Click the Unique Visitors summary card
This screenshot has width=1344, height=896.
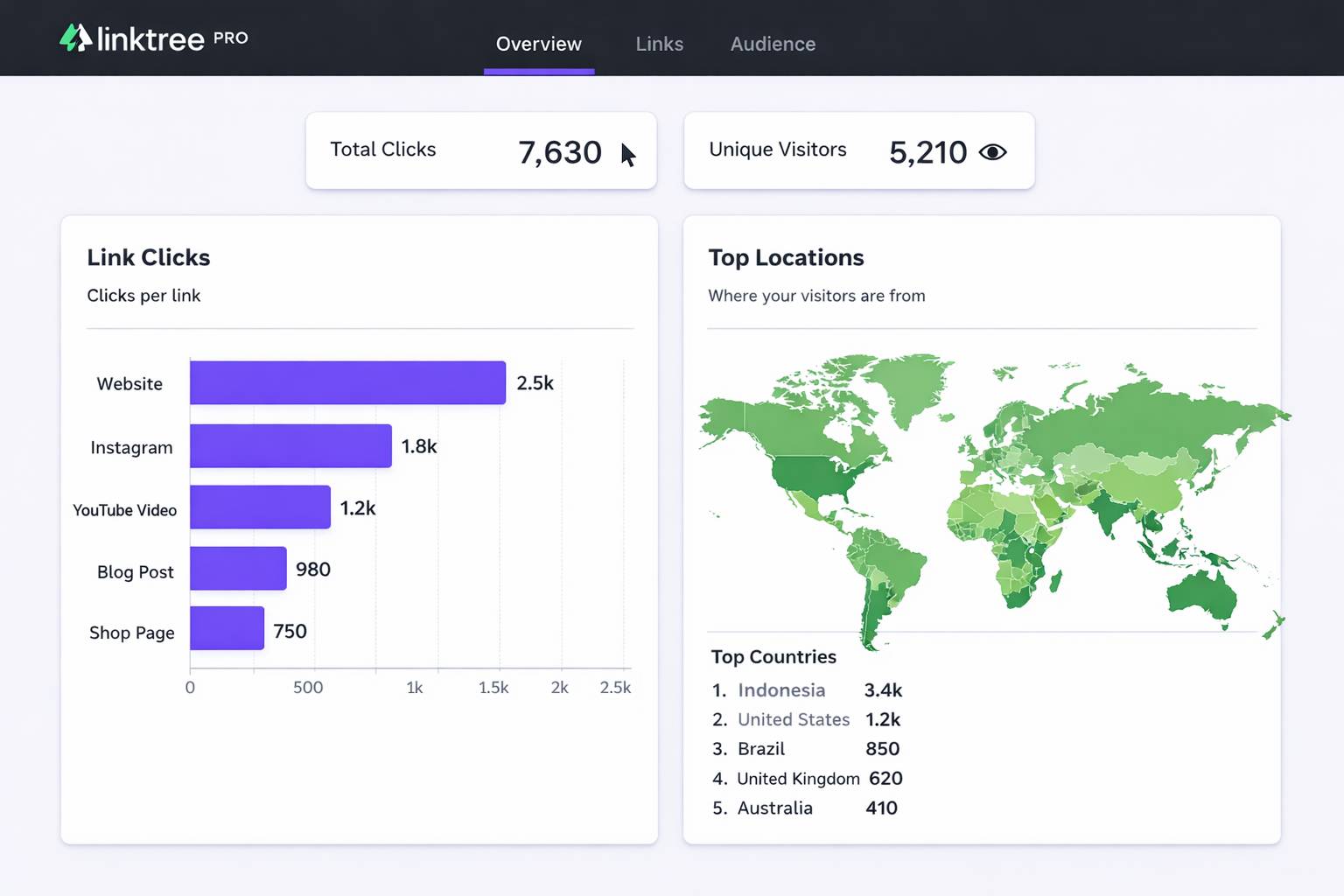[858, 150]
